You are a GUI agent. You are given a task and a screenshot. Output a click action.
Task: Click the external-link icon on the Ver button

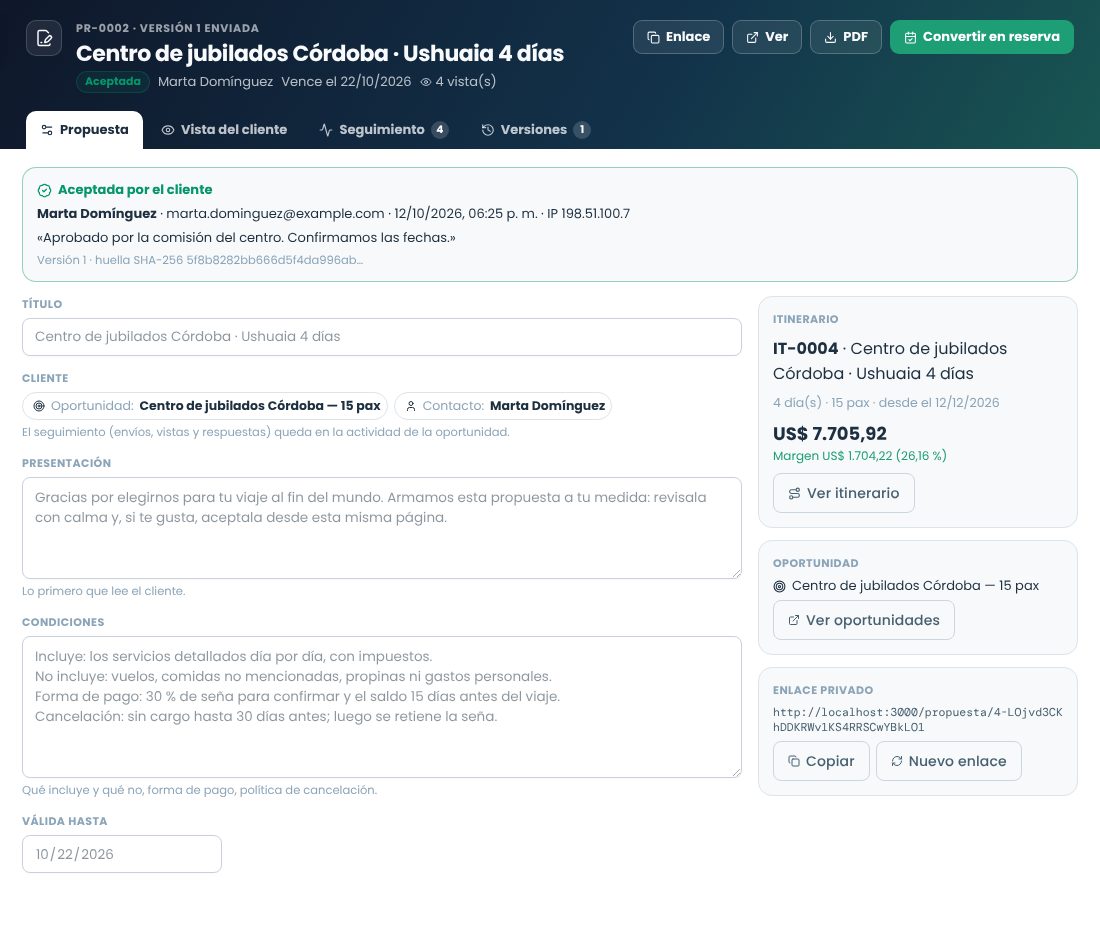(752, 38)
